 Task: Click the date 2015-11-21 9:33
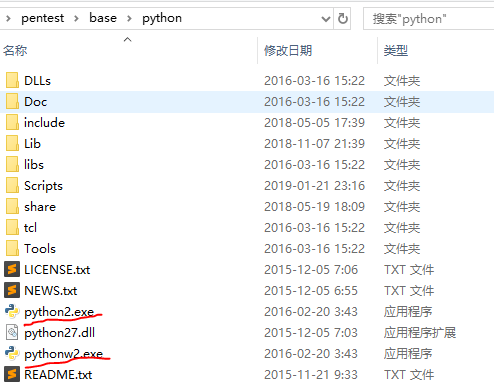[x=311, y=375]
